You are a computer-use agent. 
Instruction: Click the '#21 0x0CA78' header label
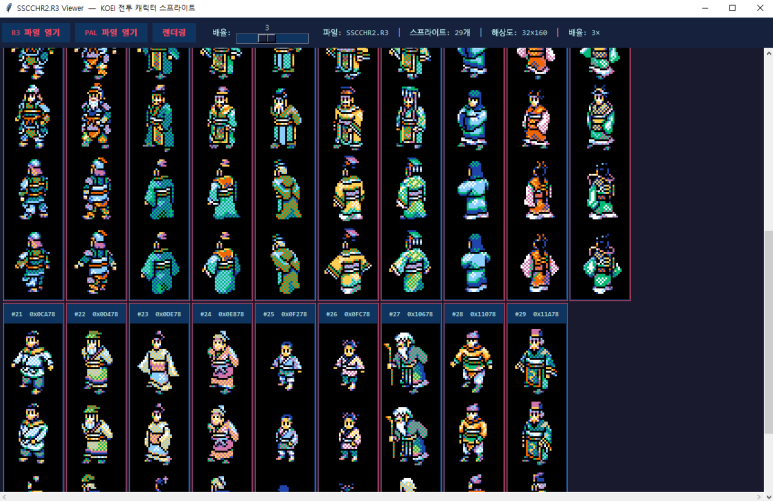pyautogui.click(x=34, y=314)
